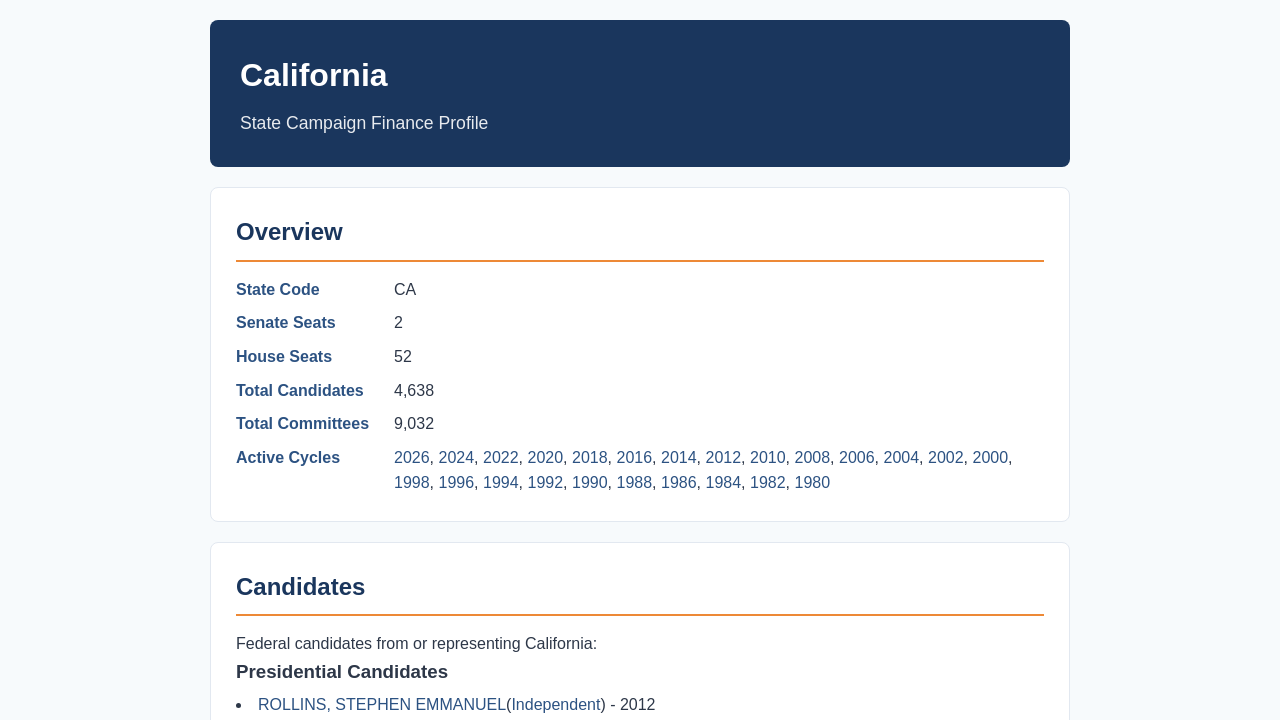Open the 1980 cycle link

(812, 483)
